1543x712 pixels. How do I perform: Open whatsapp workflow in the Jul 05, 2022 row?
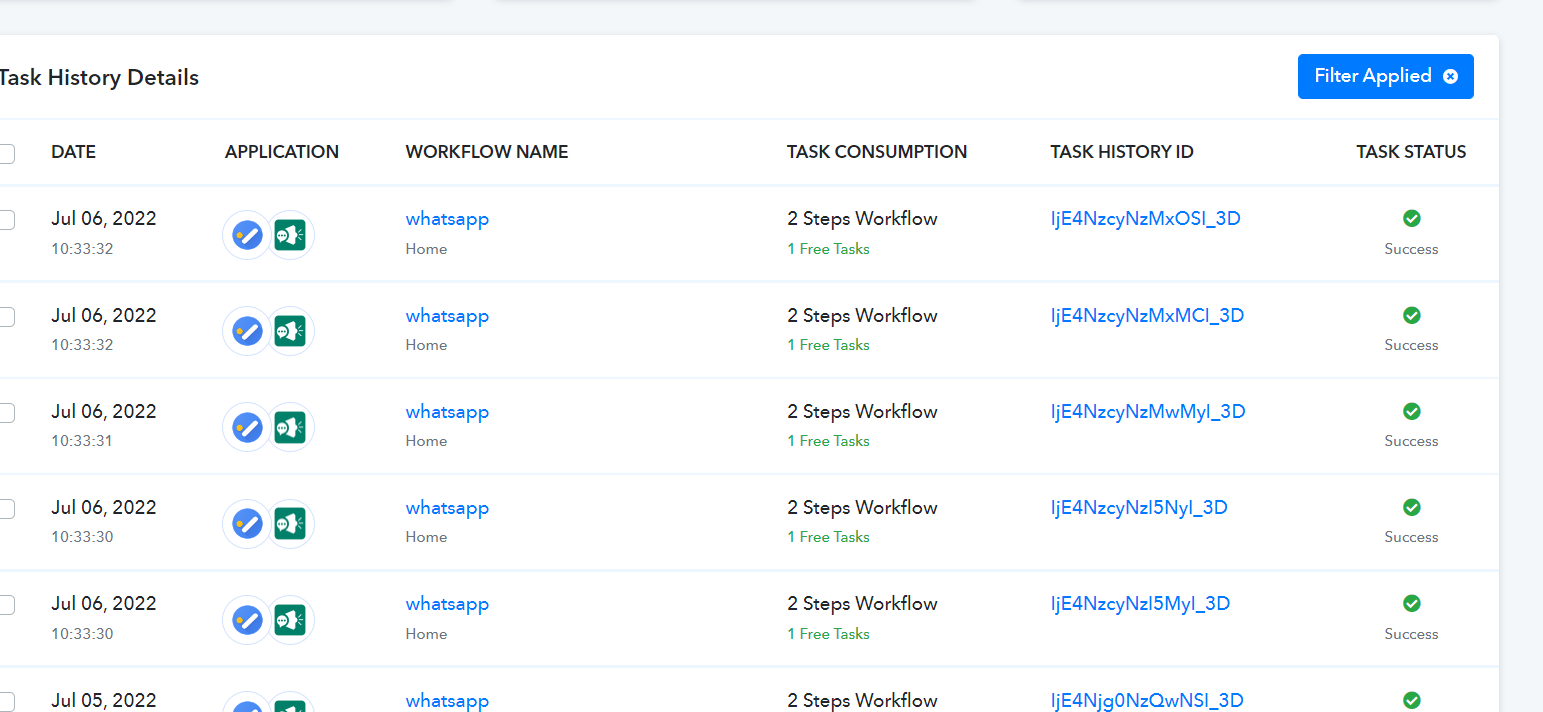pyautogui.click(x=447, y=700)
